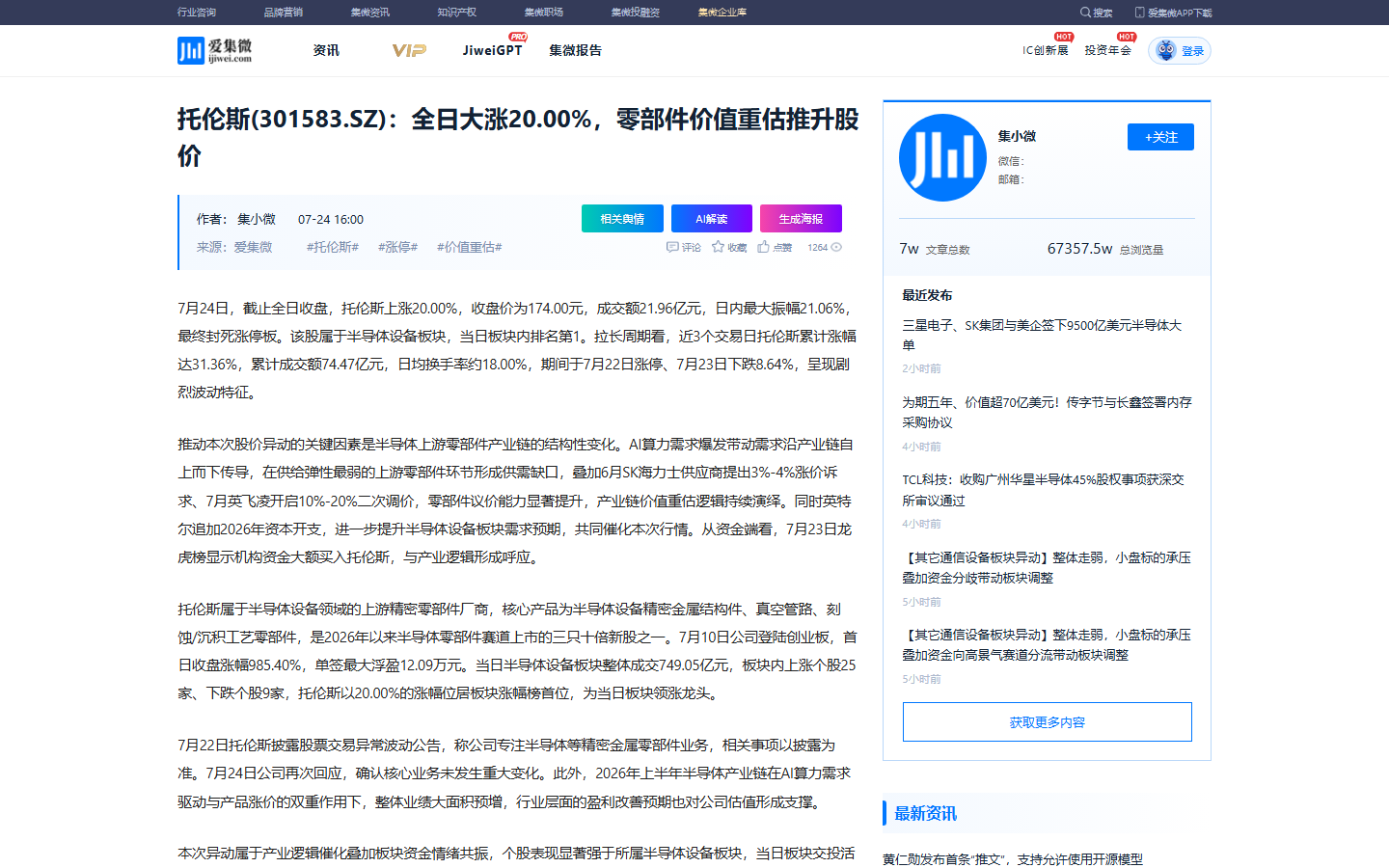Open the JiweiGPT PRO tab

coord(493,48)
